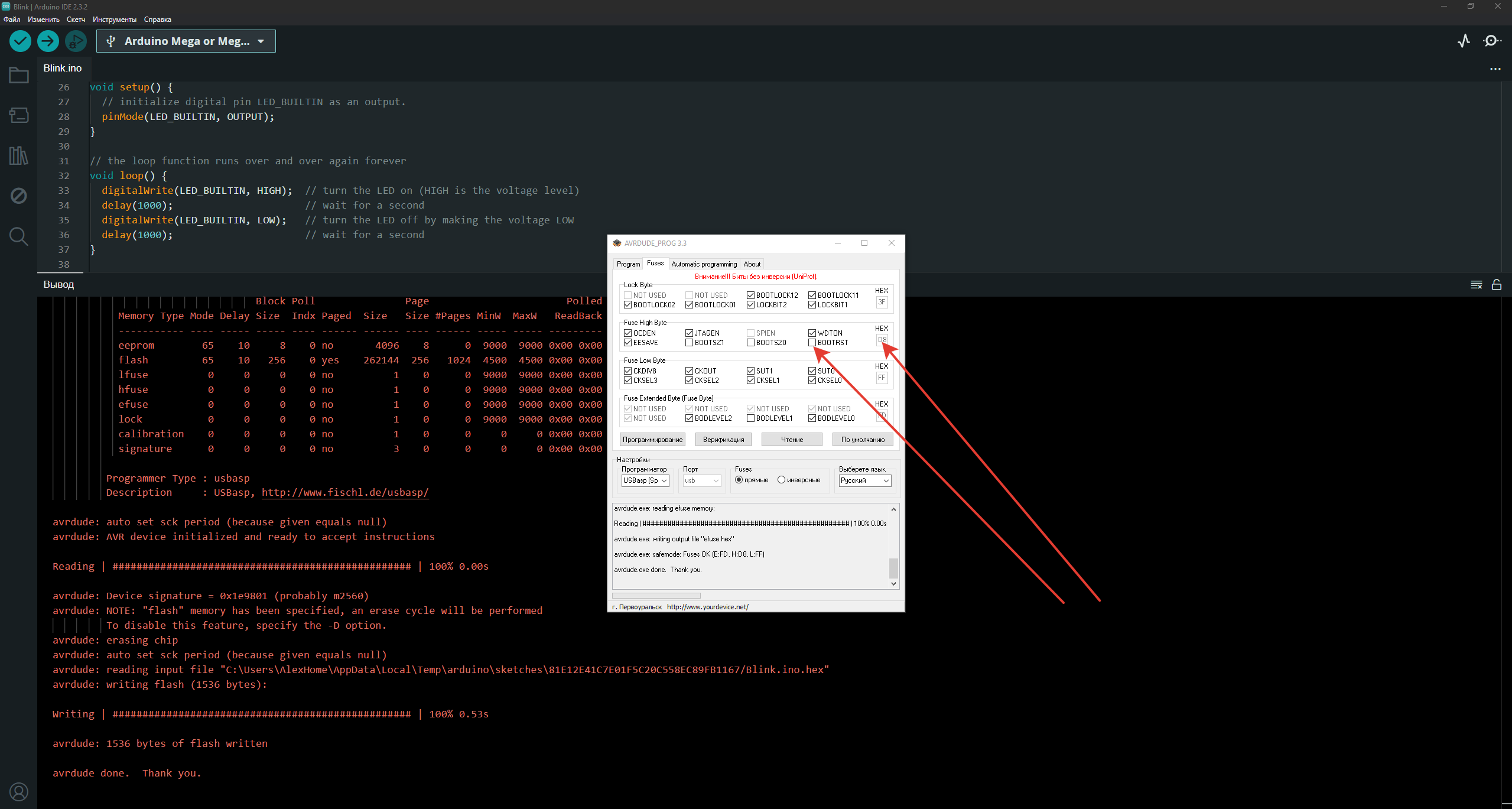Image resolution: width=1512 pixels, height=809 pixels.
Task: Open the Sketchbook folder sidebar icon
Action: click(x=19, y=76)
